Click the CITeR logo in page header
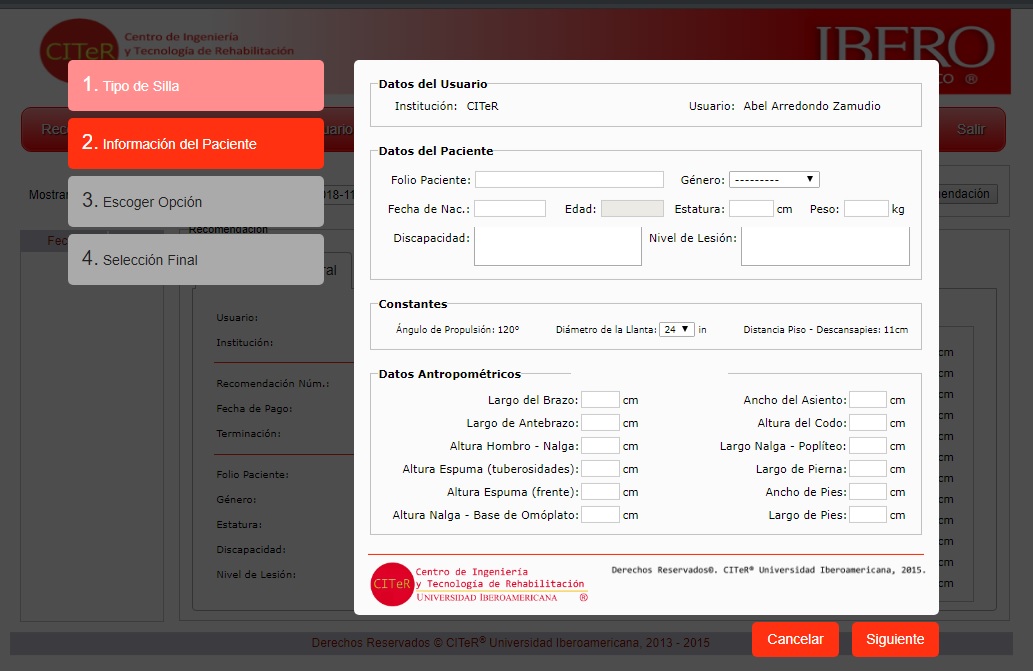This screenshot has width=1033, height=671. (79, 50)
